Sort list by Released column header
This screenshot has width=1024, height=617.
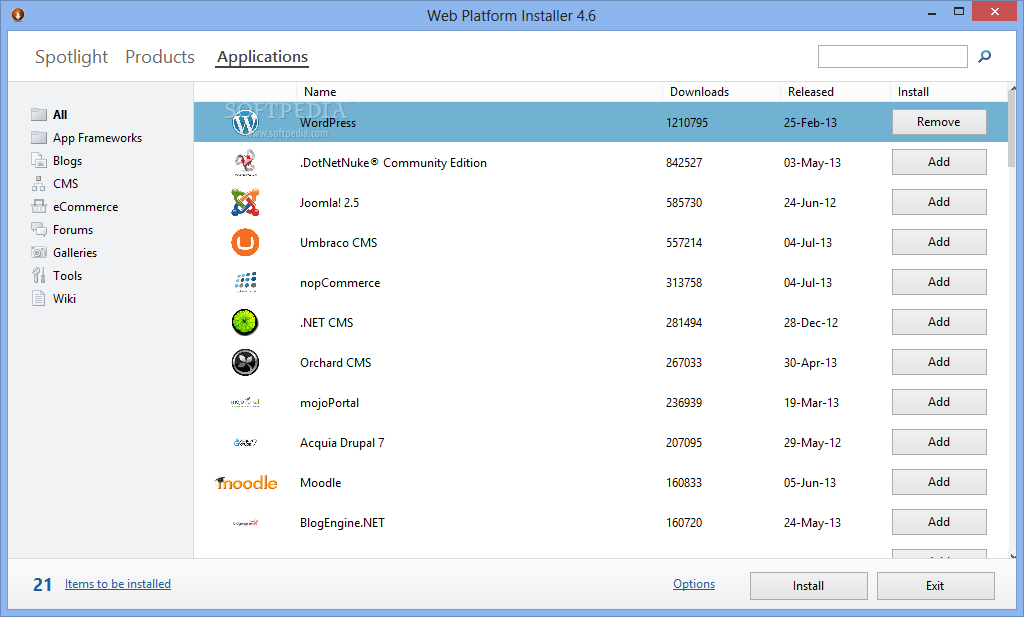(835, 92)
